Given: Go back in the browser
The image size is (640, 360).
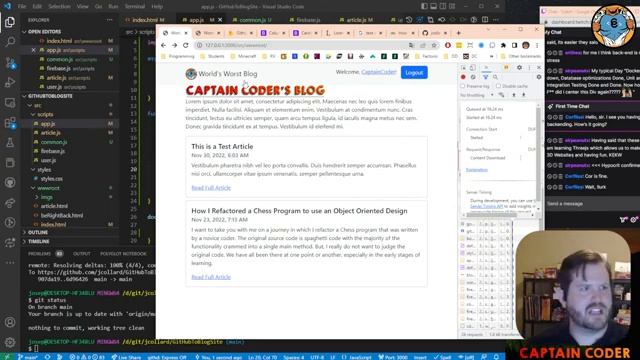Looking at the screenshot, I should (x=163, y=45).
